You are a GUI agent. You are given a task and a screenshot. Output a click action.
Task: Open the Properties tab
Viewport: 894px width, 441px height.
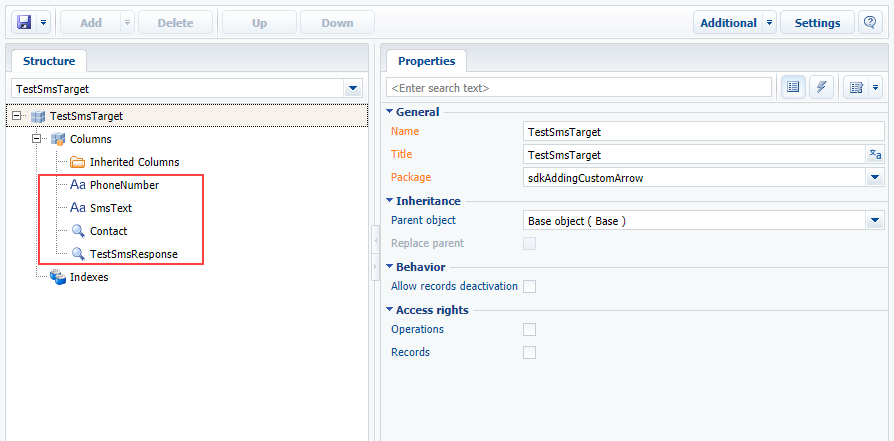[426, 61]
